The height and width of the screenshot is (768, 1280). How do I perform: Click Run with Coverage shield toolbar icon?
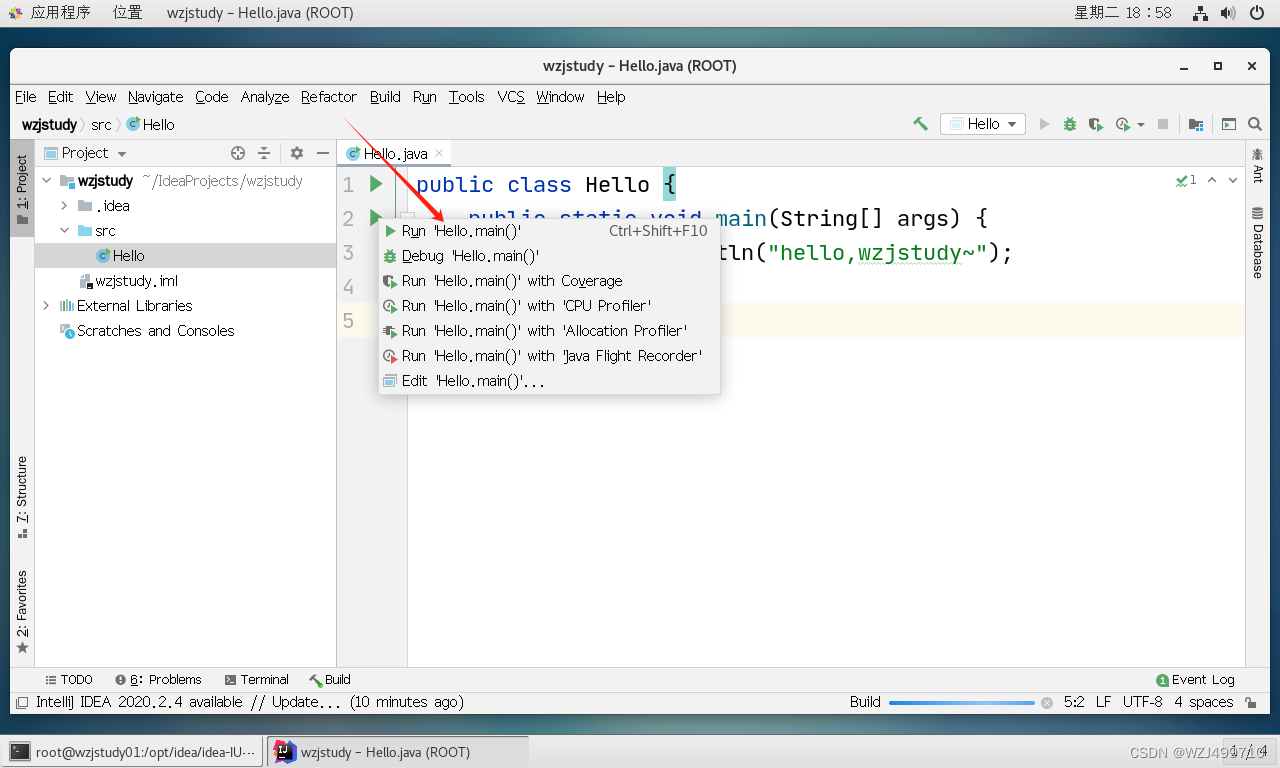[x=1096, y=124]
